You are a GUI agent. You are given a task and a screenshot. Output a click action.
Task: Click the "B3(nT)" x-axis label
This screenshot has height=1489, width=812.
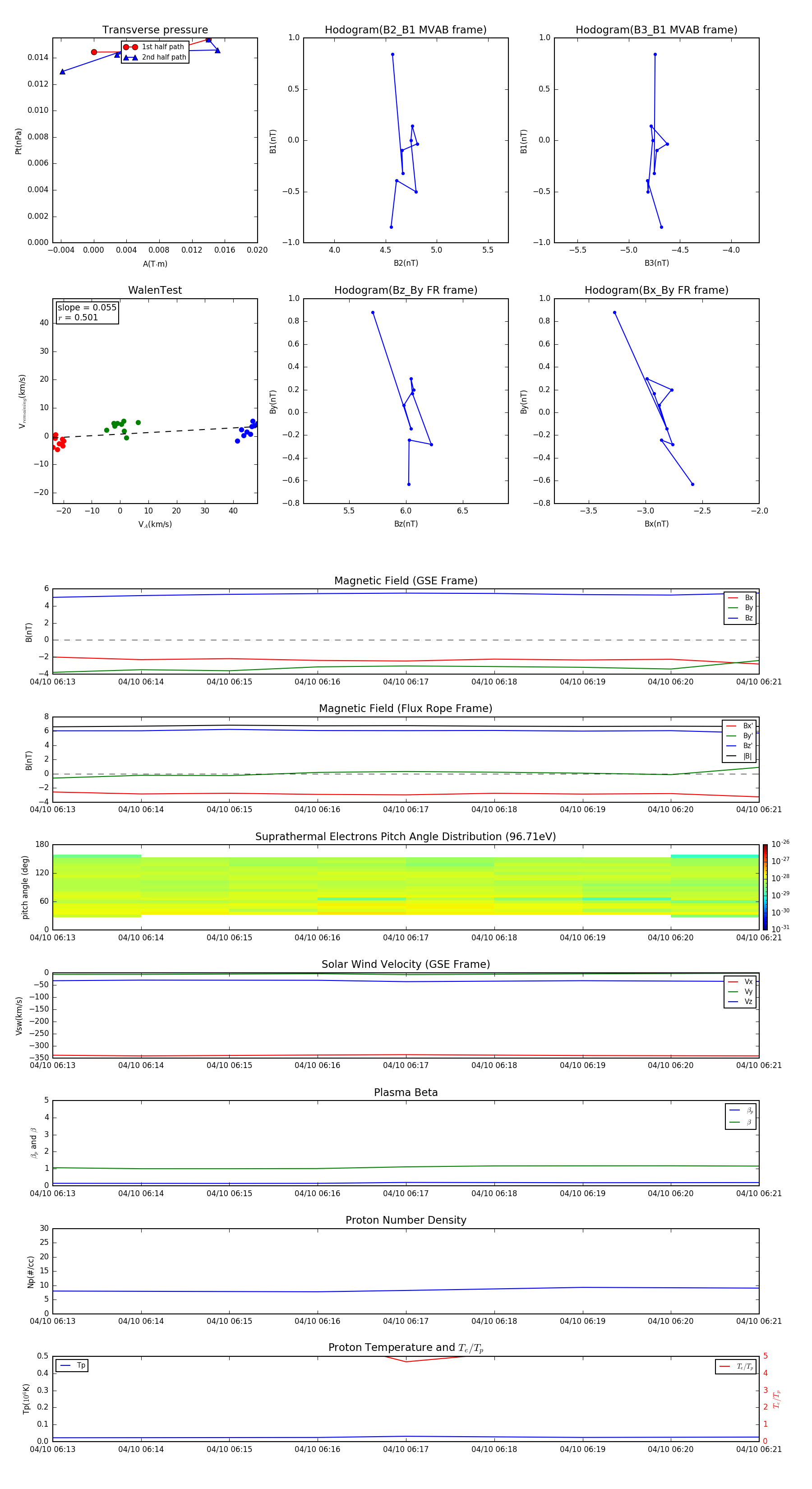pyautogui.click(x=656, y=263)
